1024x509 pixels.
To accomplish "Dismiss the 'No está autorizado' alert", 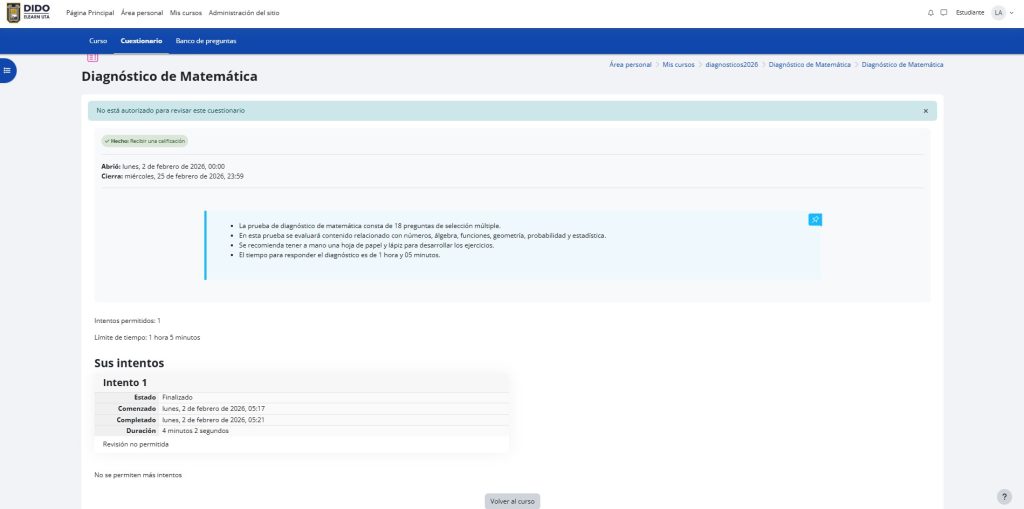I will click(925, 110).
